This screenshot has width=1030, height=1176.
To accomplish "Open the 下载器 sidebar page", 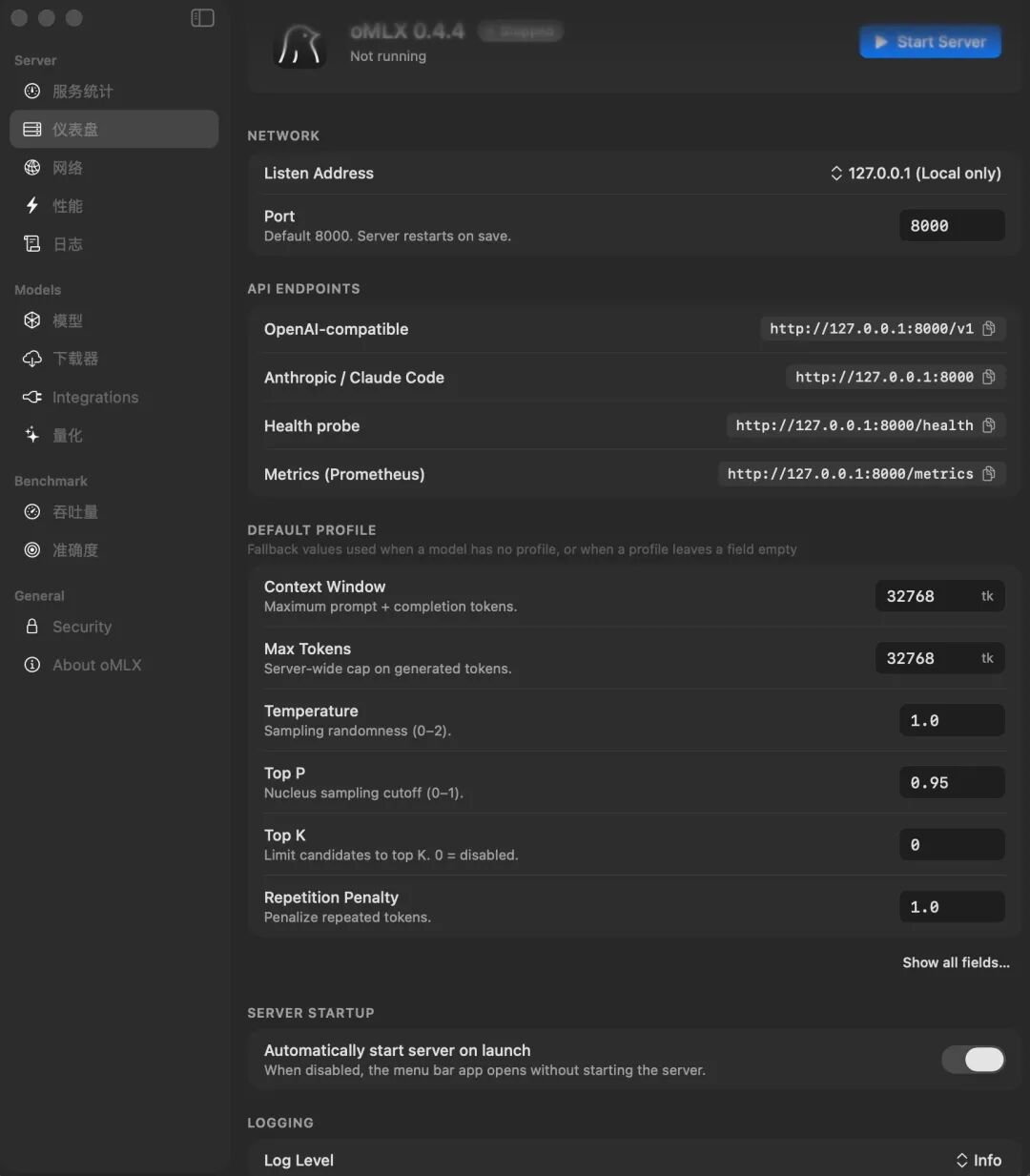I will click(x=113, y=359).
